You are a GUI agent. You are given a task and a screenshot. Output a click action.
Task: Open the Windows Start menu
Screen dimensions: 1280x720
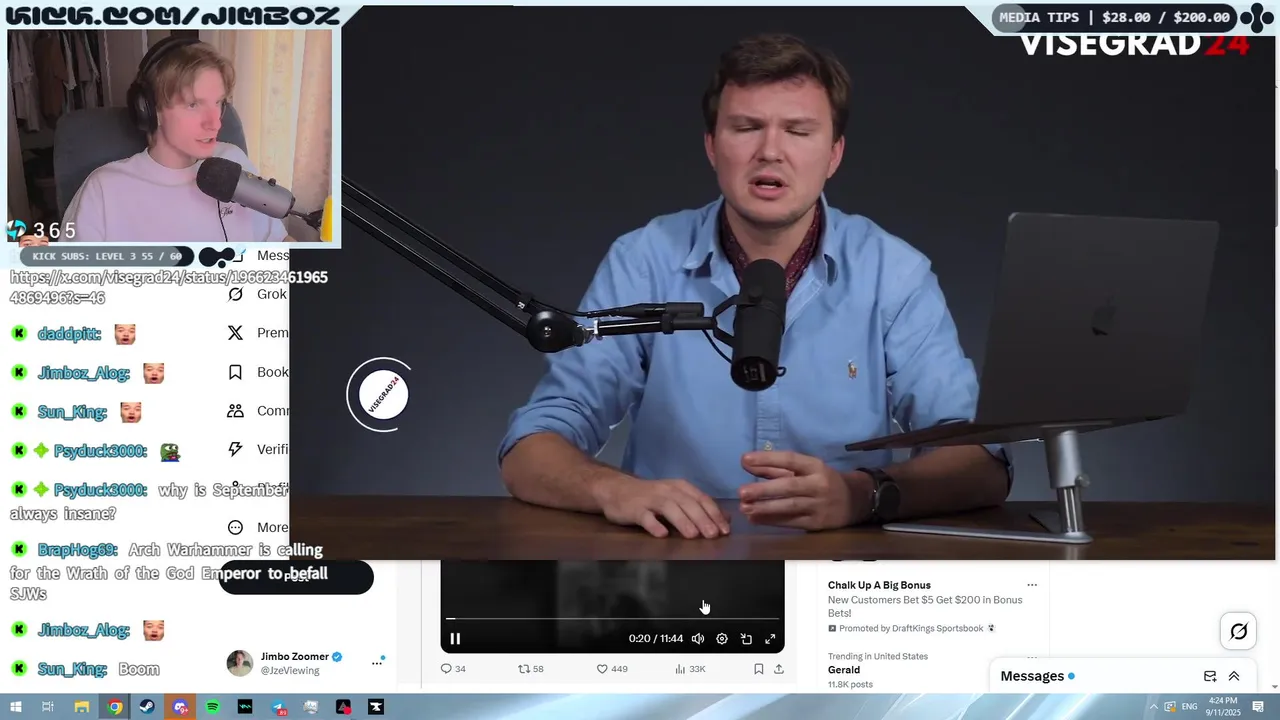tap(15, 707)
